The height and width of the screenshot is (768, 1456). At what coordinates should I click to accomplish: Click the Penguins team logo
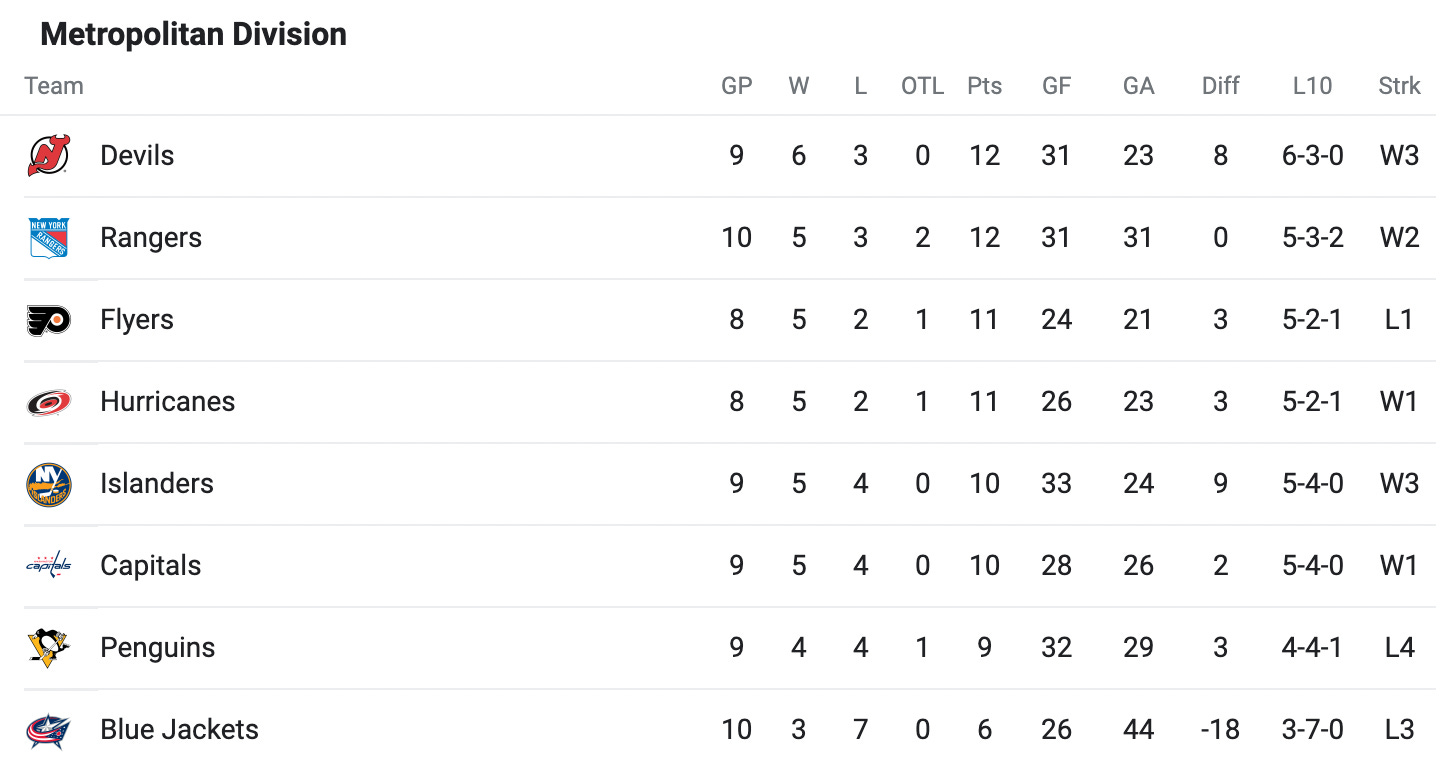coord(49,648)
